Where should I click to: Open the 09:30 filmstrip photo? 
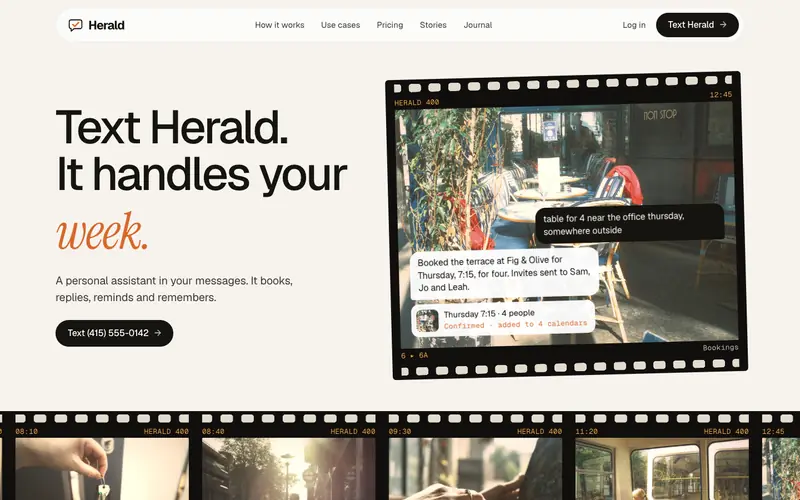(476, 468)
